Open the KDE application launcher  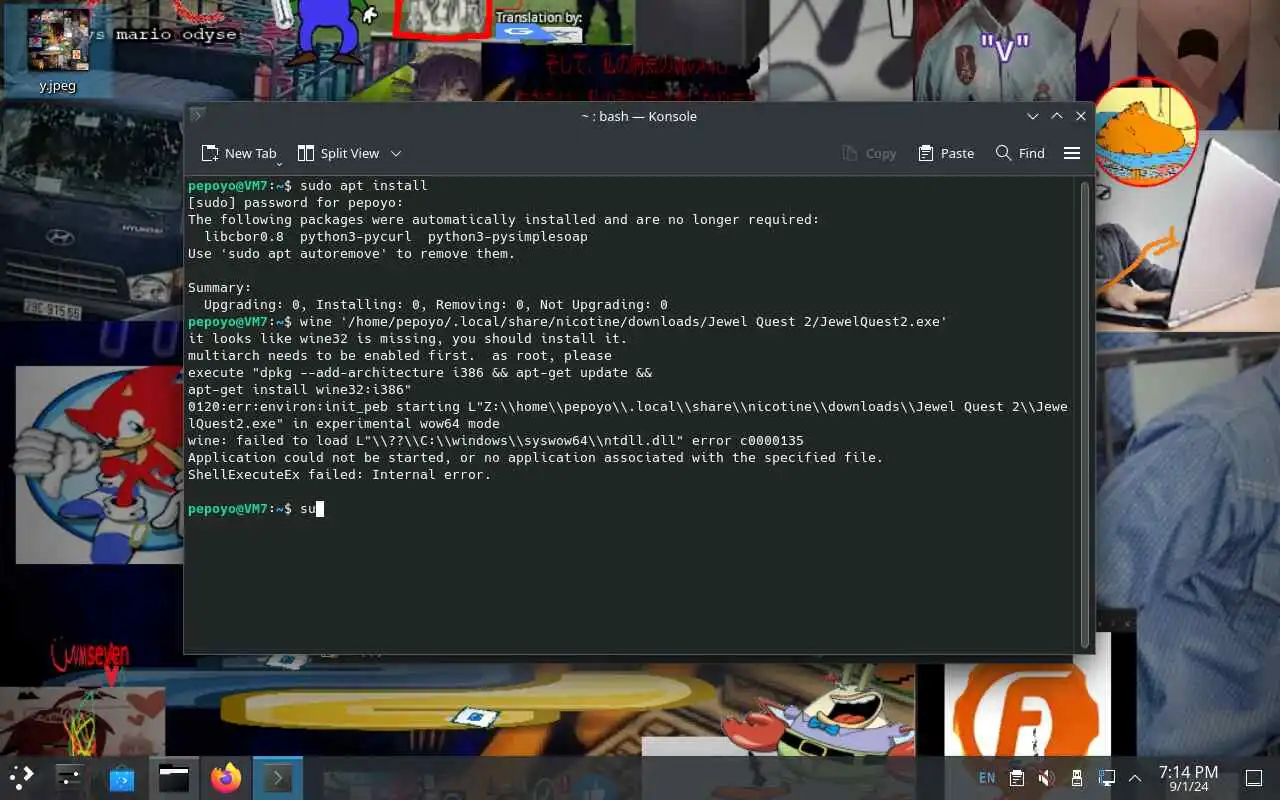coord(22,778)
